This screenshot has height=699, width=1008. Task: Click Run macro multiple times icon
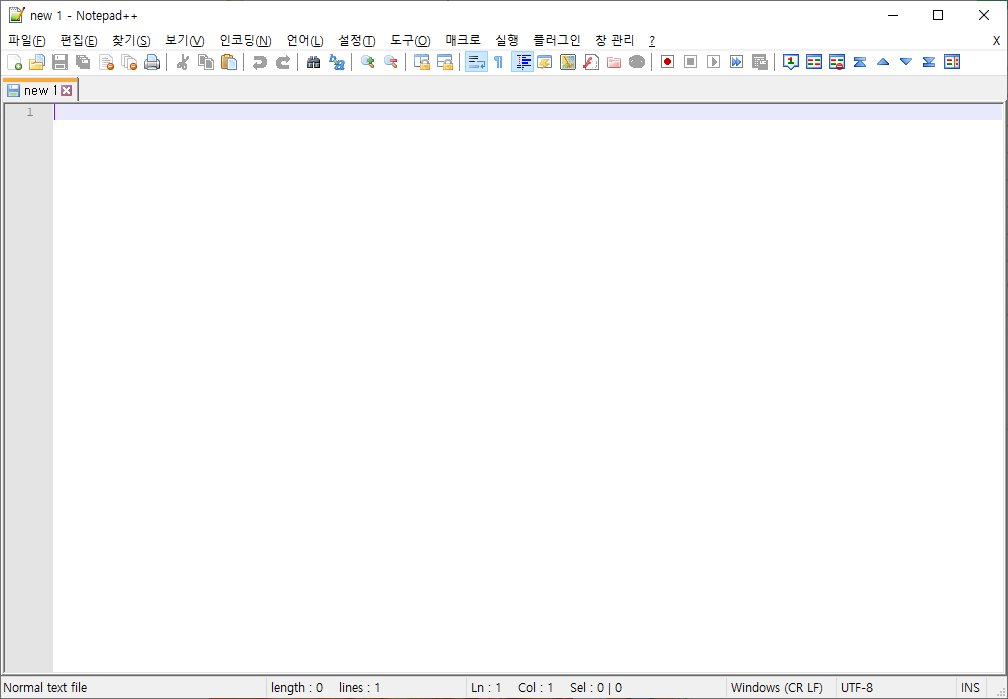point(737,62)
